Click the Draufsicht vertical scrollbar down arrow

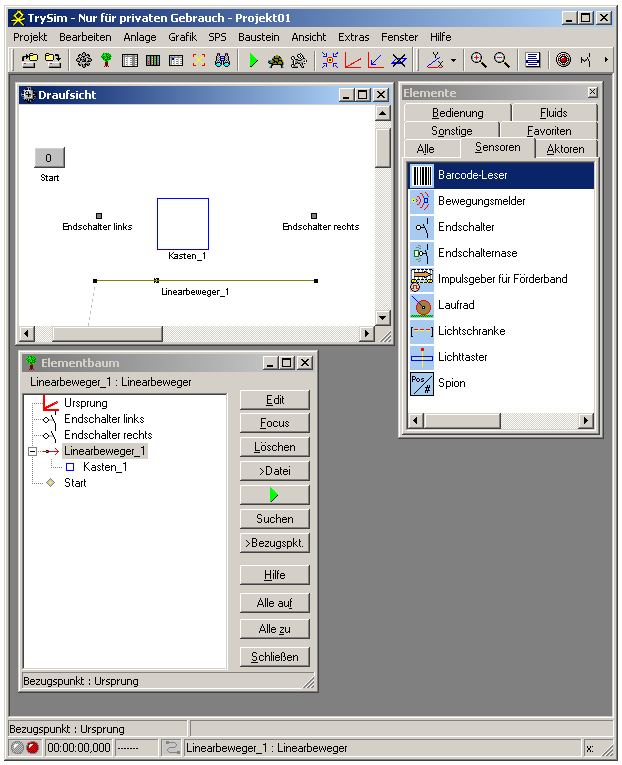click(x=382, y=316)
